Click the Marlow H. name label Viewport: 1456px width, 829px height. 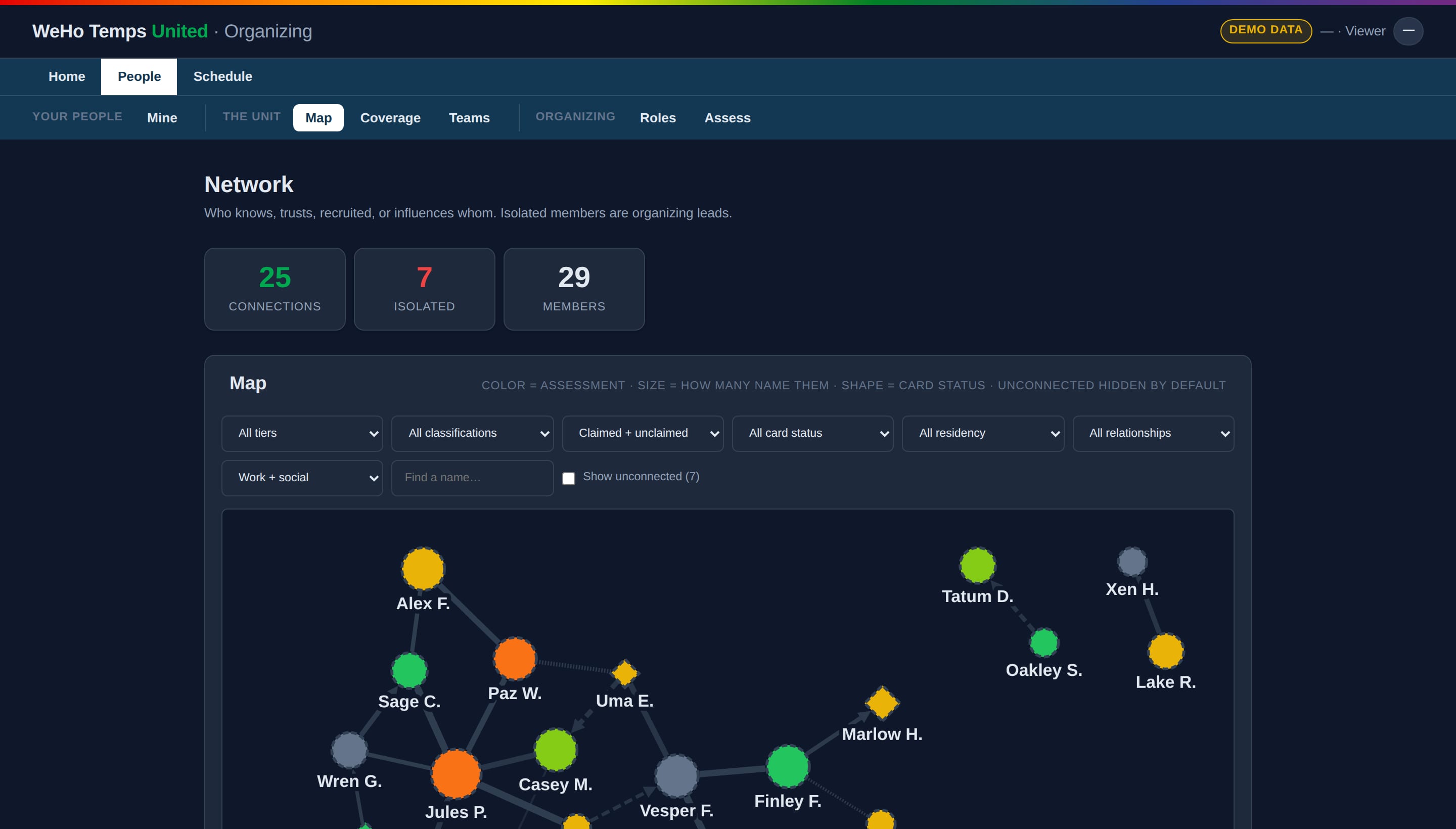tap(882, 734)
